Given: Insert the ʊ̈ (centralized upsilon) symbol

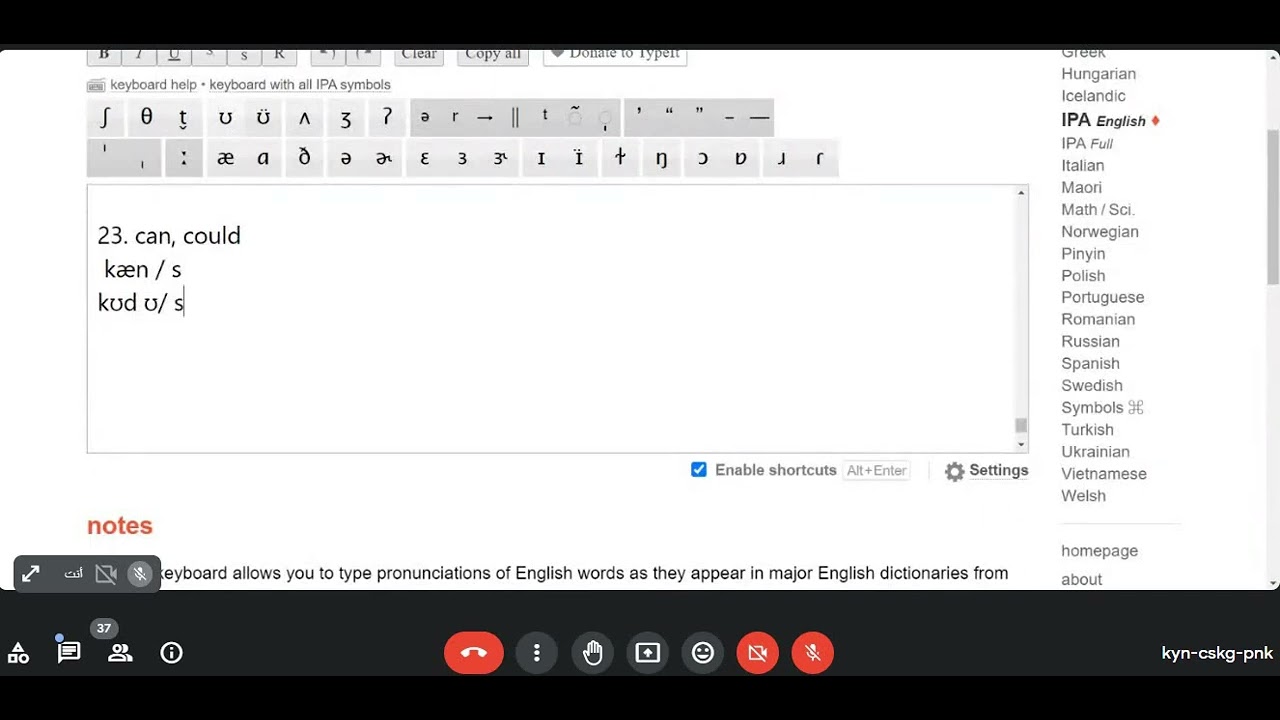Looking at the screenshot, I should [263, 117].
